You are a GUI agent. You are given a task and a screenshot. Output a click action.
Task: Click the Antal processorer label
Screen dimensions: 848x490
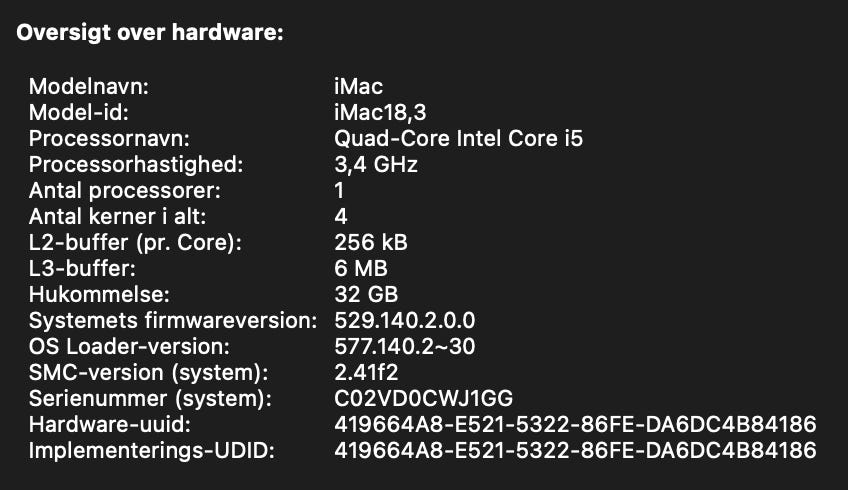[125, 190]
